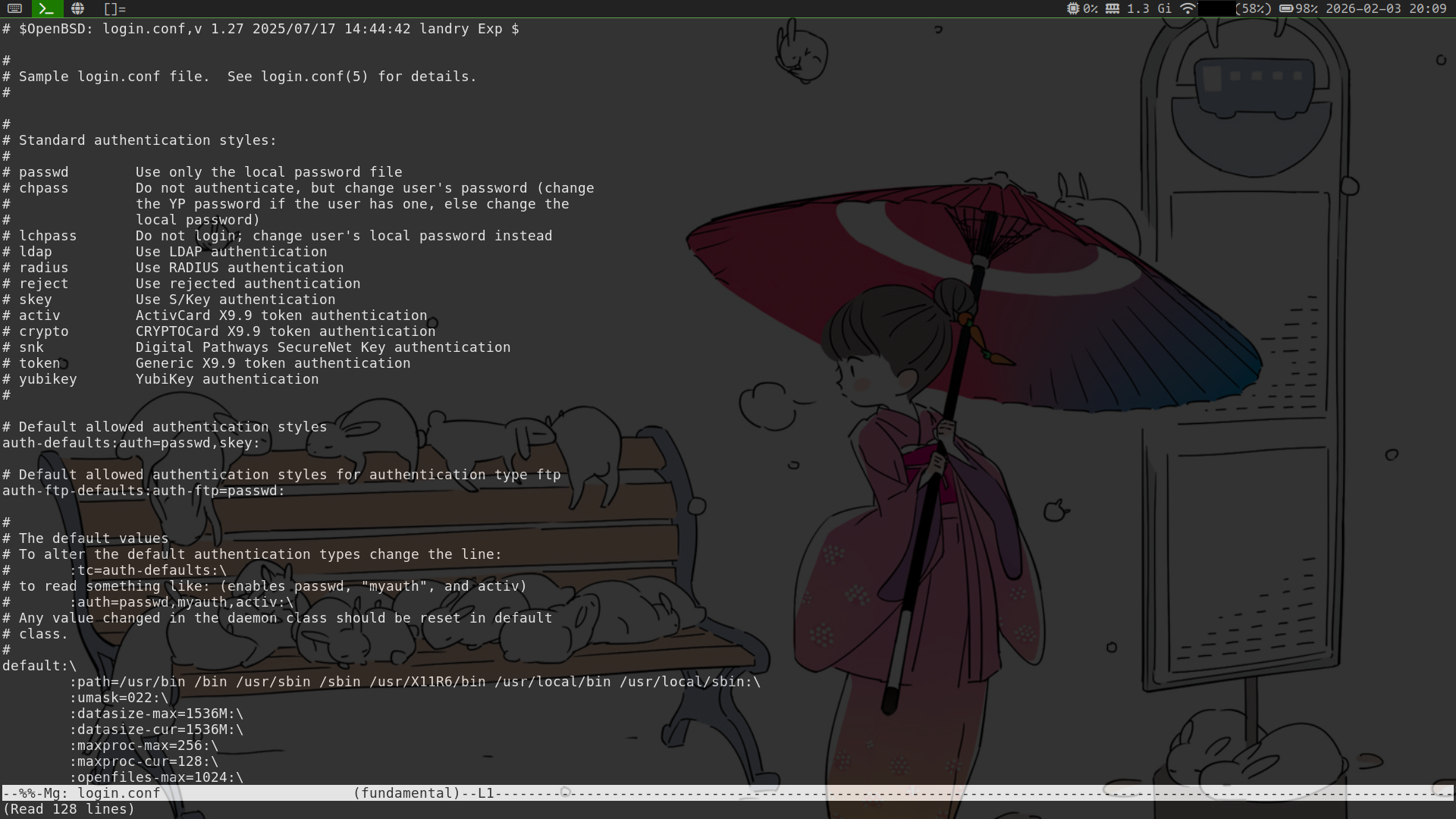
Task: Select the green terminal workspace tag
Action: point(46,8)
